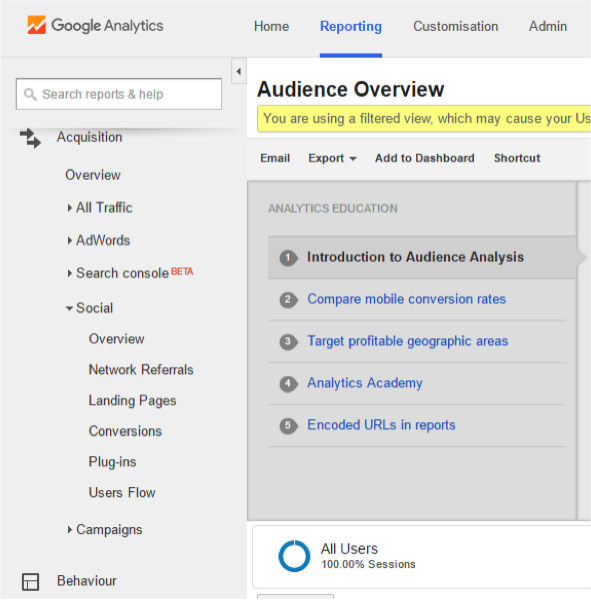
Task: Click numbered circle 5 beside Encoded URLs
Action: [x=288, y=426]
